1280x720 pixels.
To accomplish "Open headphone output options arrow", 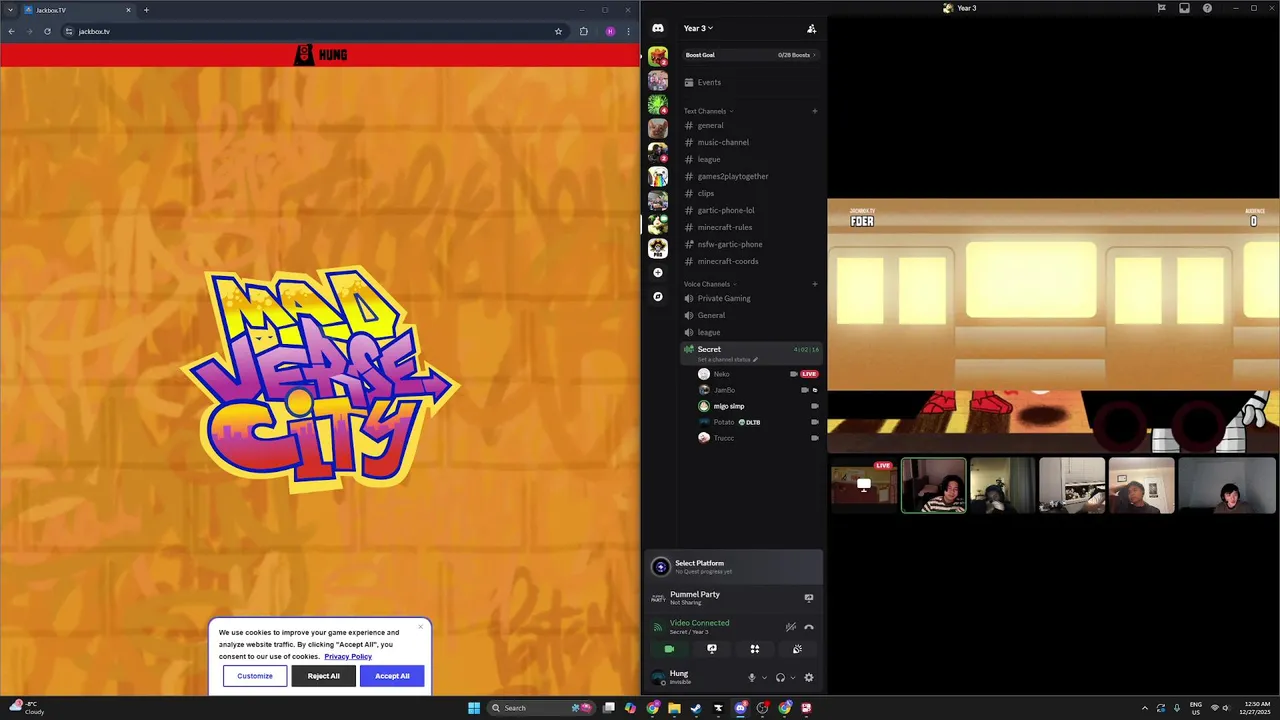I will coord(793,677).
